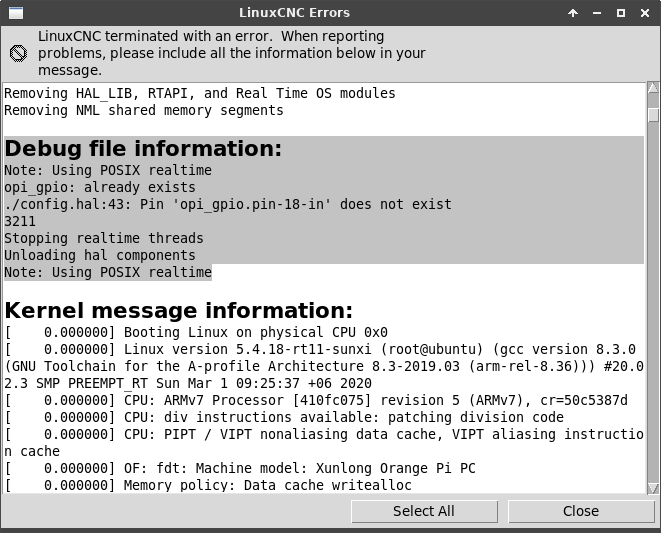Click the Close button in the dialog
This screenshot has height=533, width=661.
coord(581,511)
